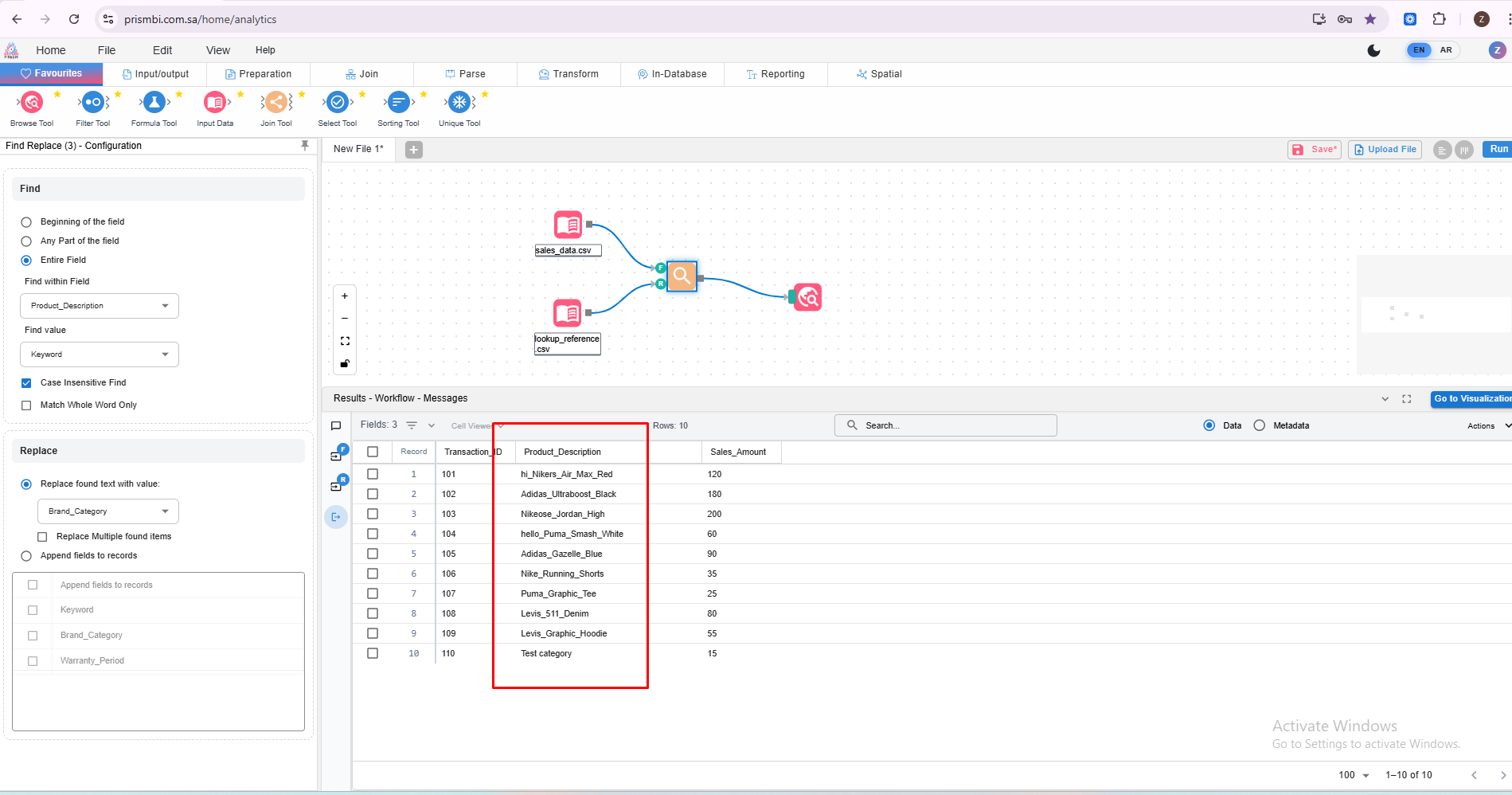Select Any Part of the field option
Image resolution: width=1512 pixels, height=795 pixels.
point(26,241)
